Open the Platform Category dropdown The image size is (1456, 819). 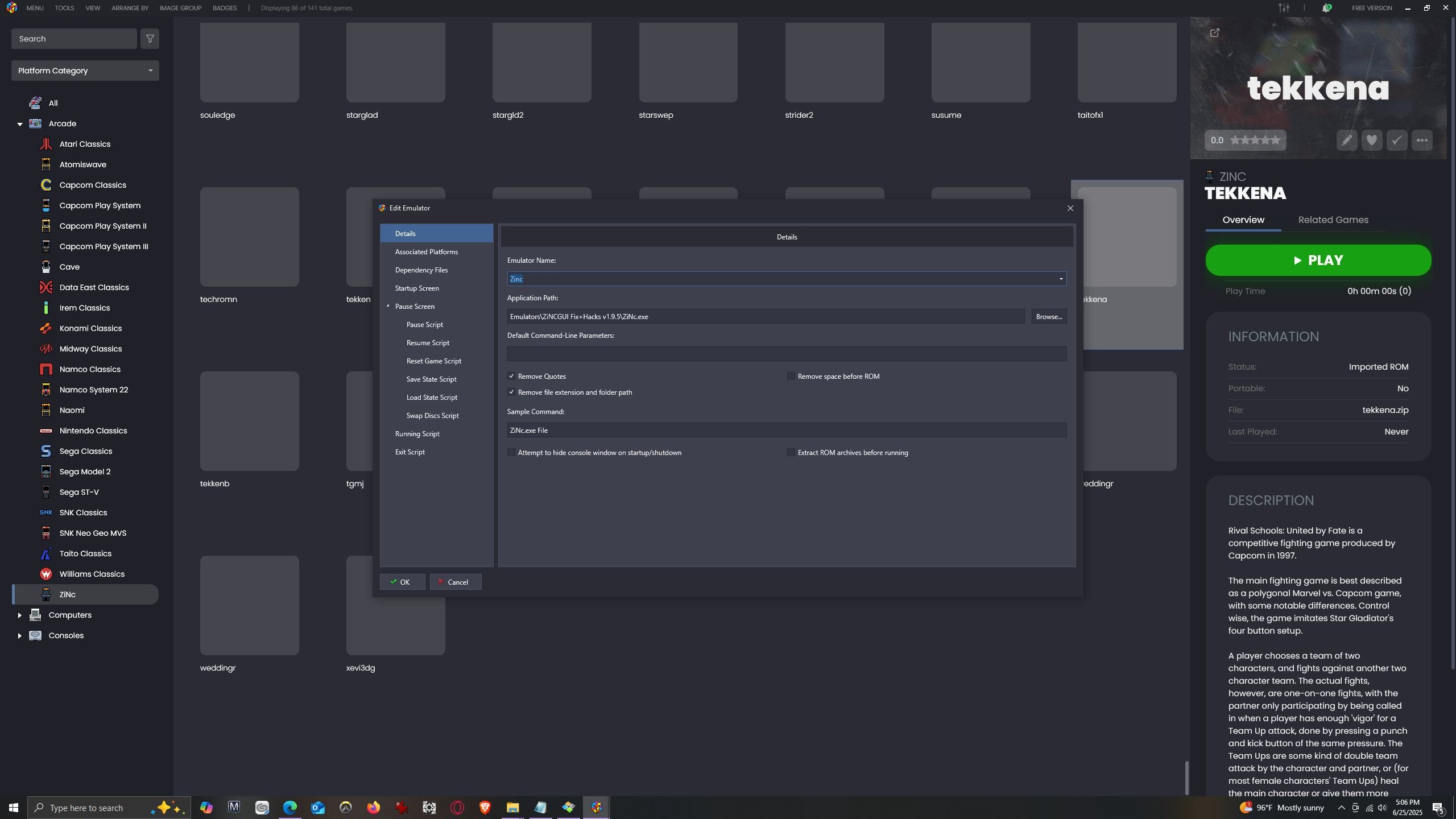[85, 71]
